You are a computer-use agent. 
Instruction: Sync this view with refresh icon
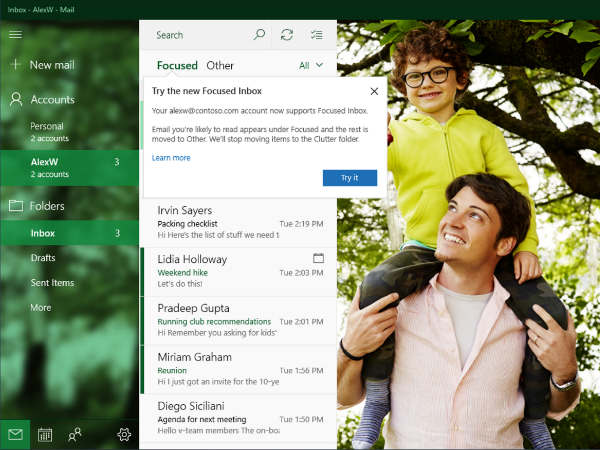(287, 35)
